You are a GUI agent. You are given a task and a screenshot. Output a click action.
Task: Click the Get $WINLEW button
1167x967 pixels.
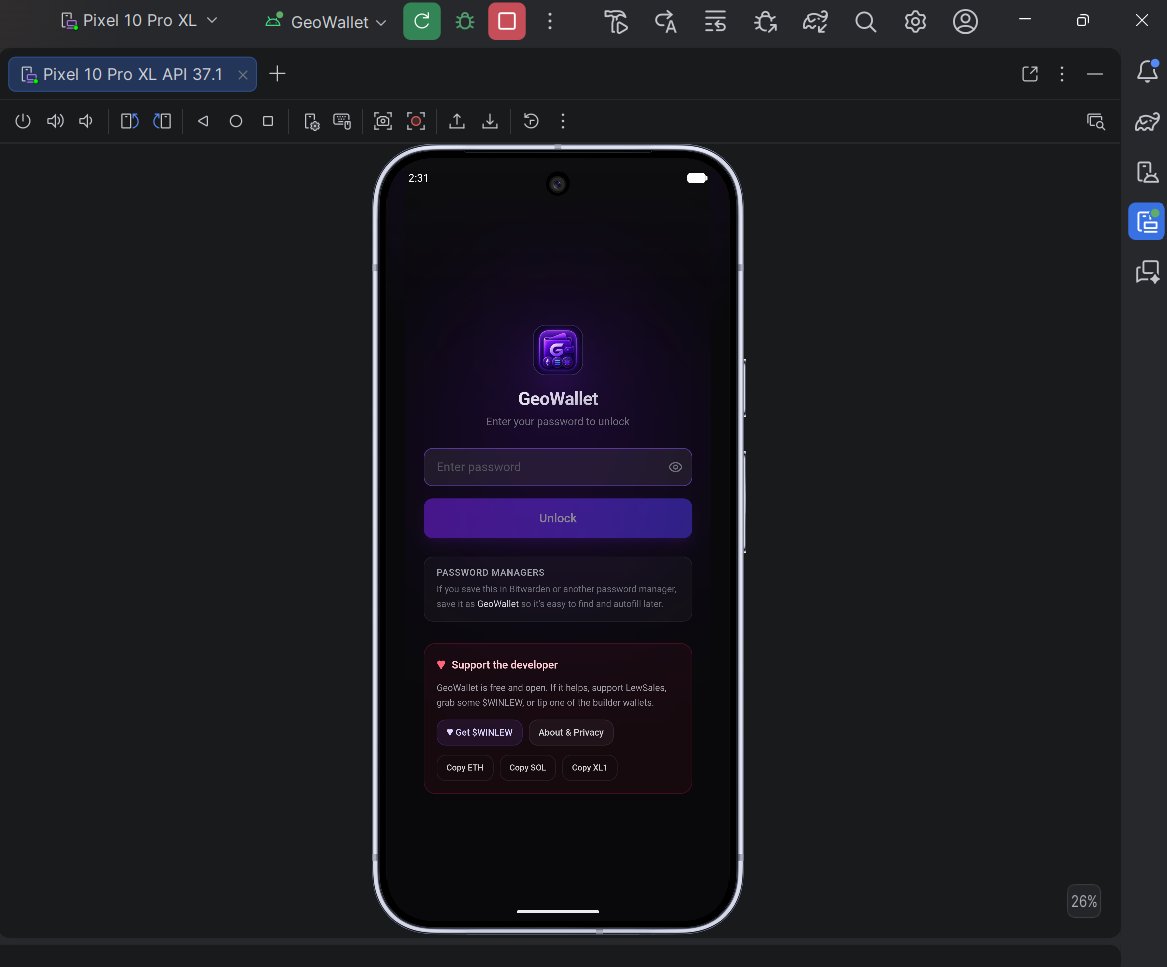pos(479,733)
